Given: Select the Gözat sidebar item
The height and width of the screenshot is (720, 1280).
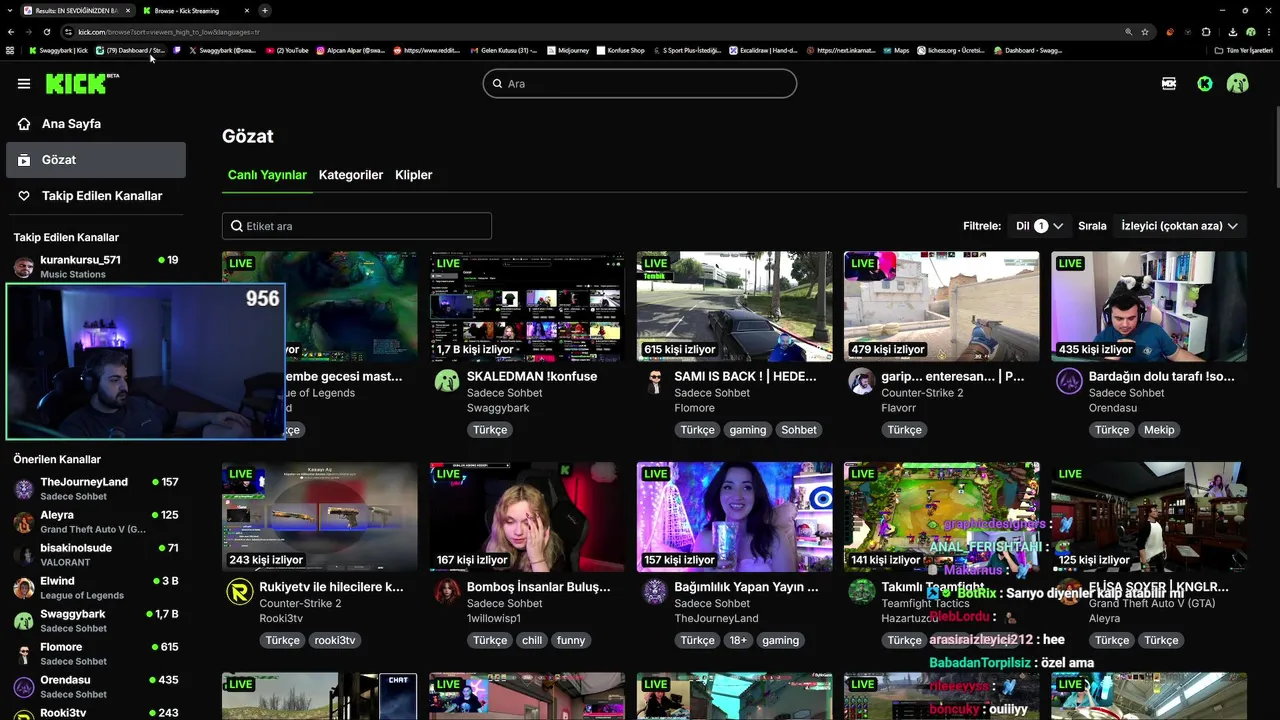Looking at the screenshot, I should coord(96,160).
